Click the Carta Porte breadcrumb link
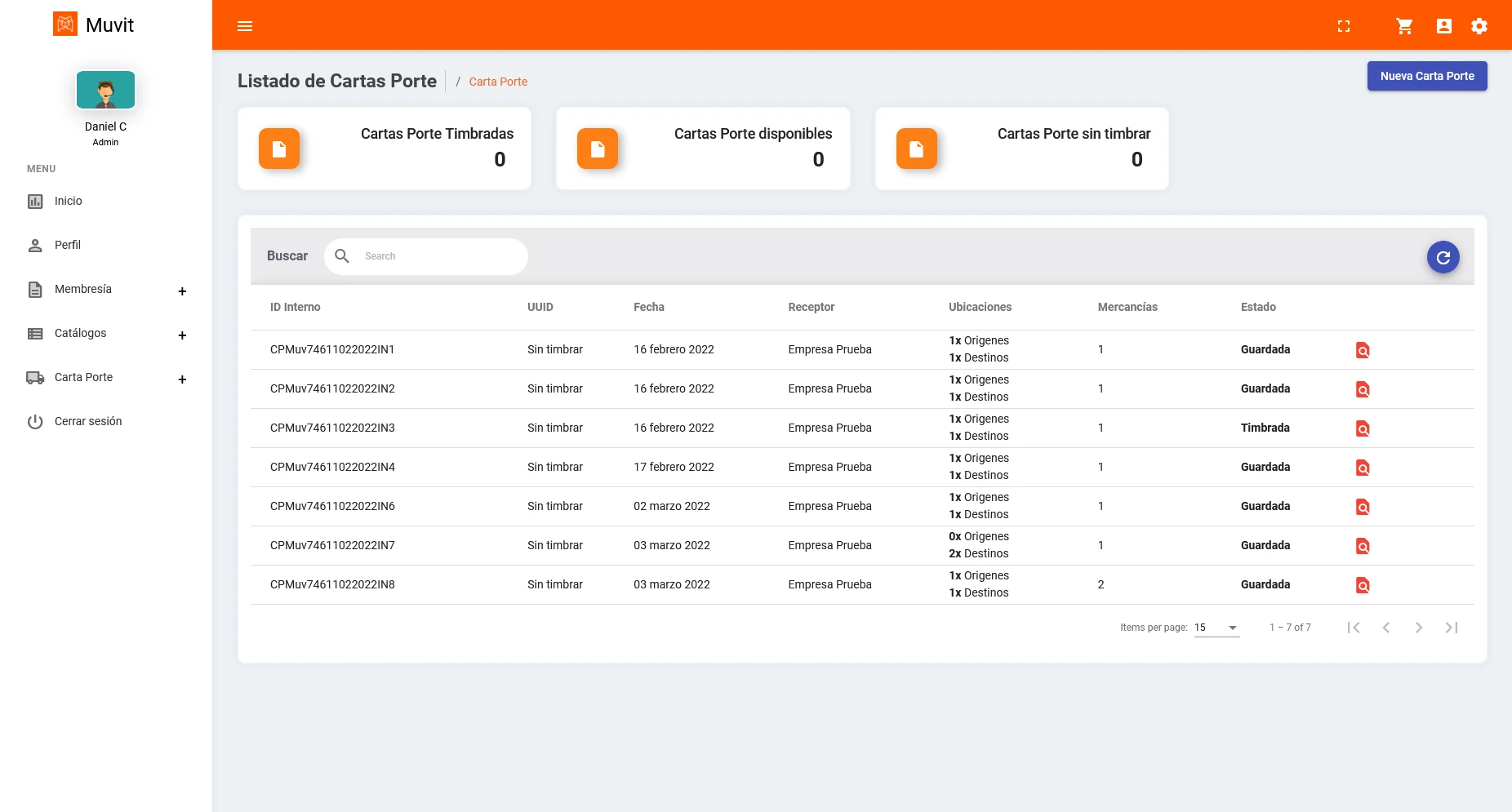 (x=498, y=82)
